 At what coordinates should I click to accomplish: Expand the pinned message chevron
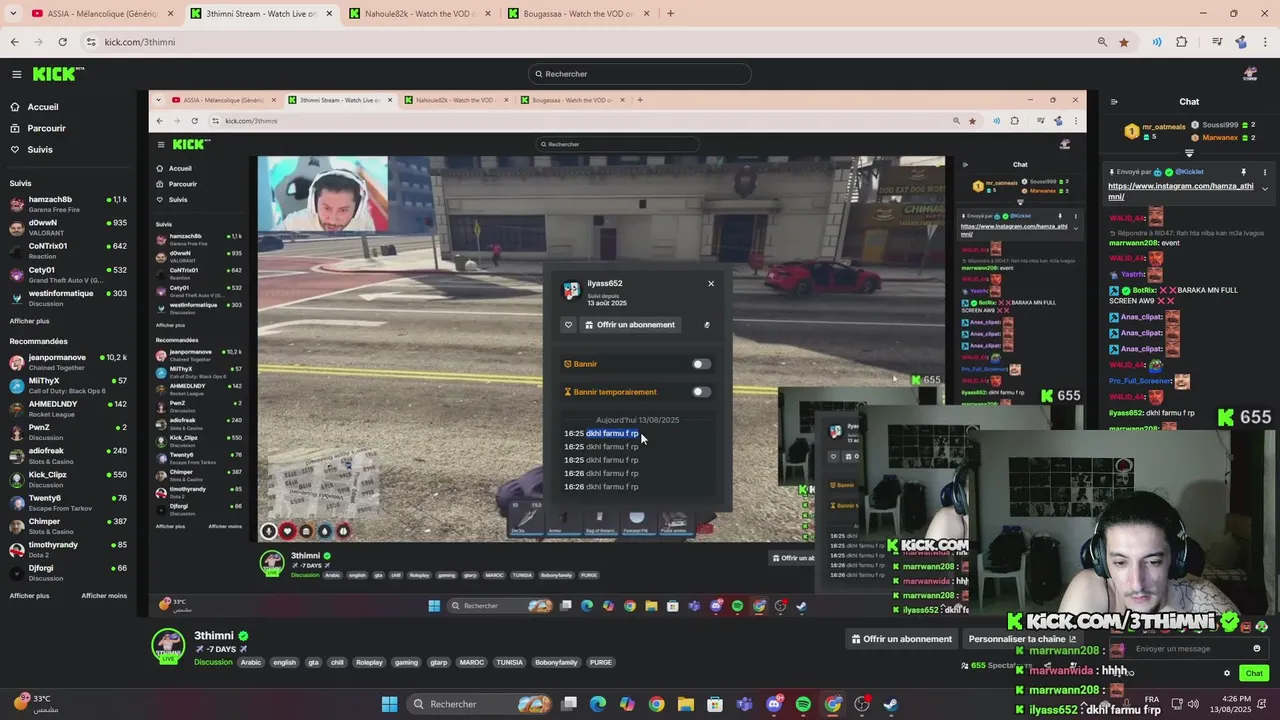(1265, 189)
